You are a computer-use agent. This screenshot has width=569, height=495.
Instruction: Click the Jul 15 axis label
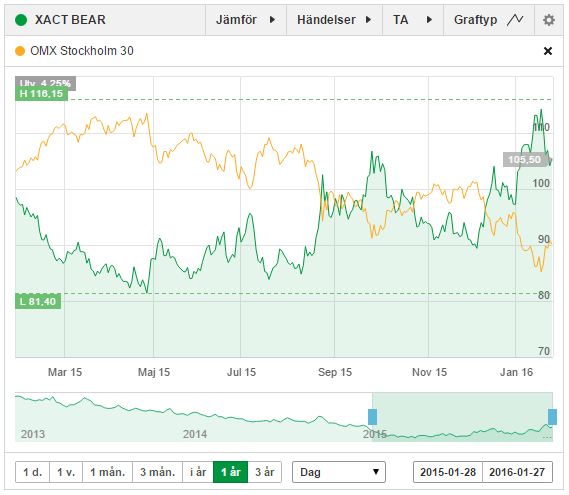coord(241,372)
